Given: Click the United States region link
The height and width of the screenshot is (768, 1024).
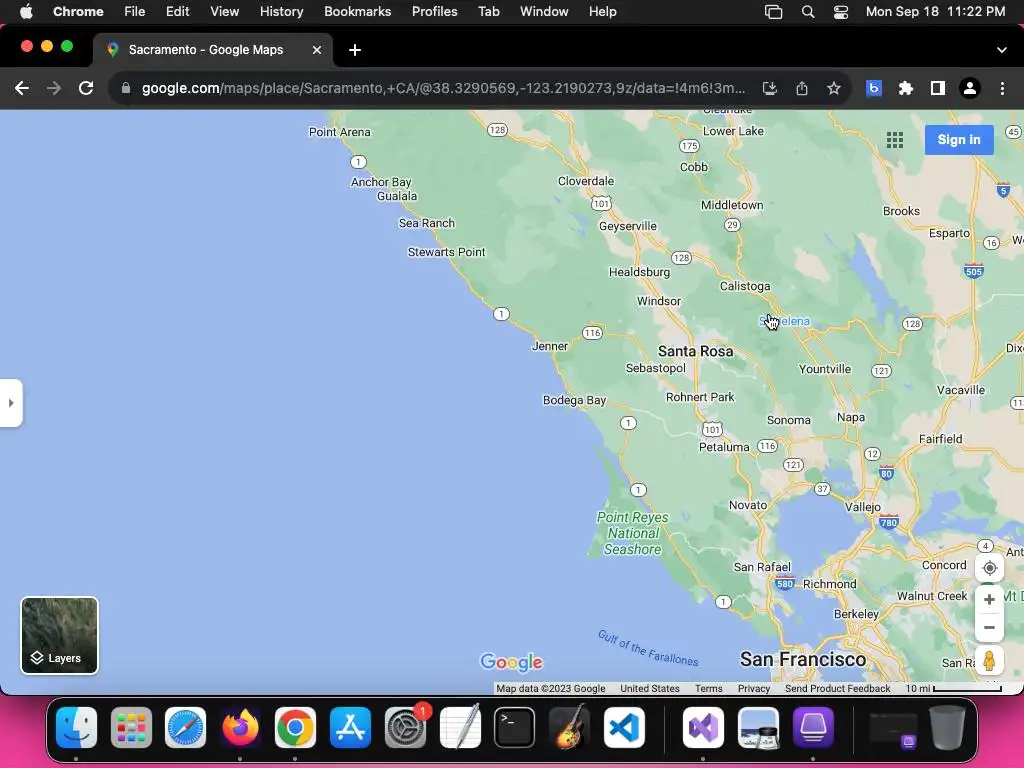Looking at the screenshot, I should pyautogui.click(x=650, y=688).
